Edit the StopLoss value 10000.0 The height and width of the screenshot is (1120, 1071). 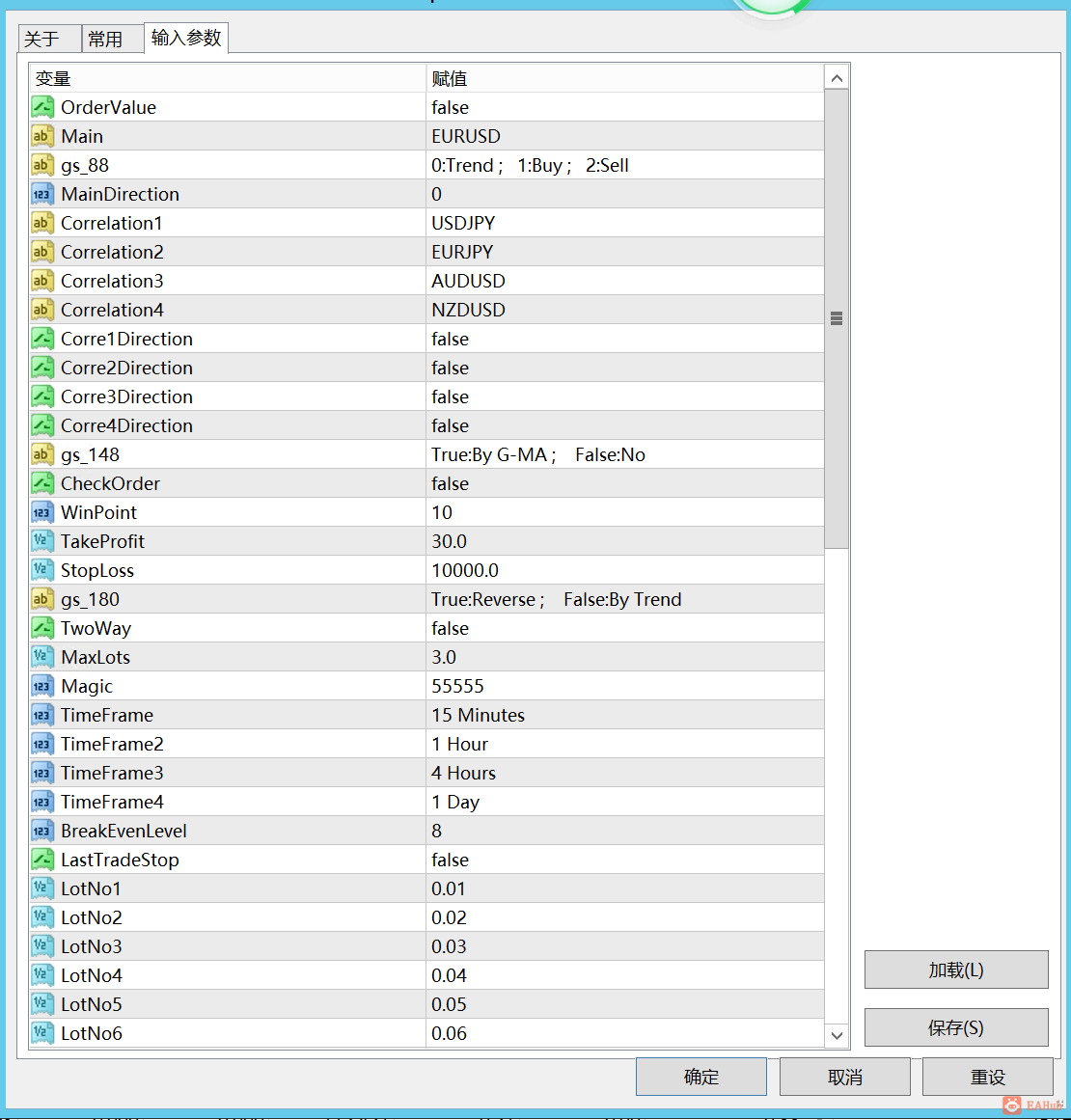(x=624, y=570)
